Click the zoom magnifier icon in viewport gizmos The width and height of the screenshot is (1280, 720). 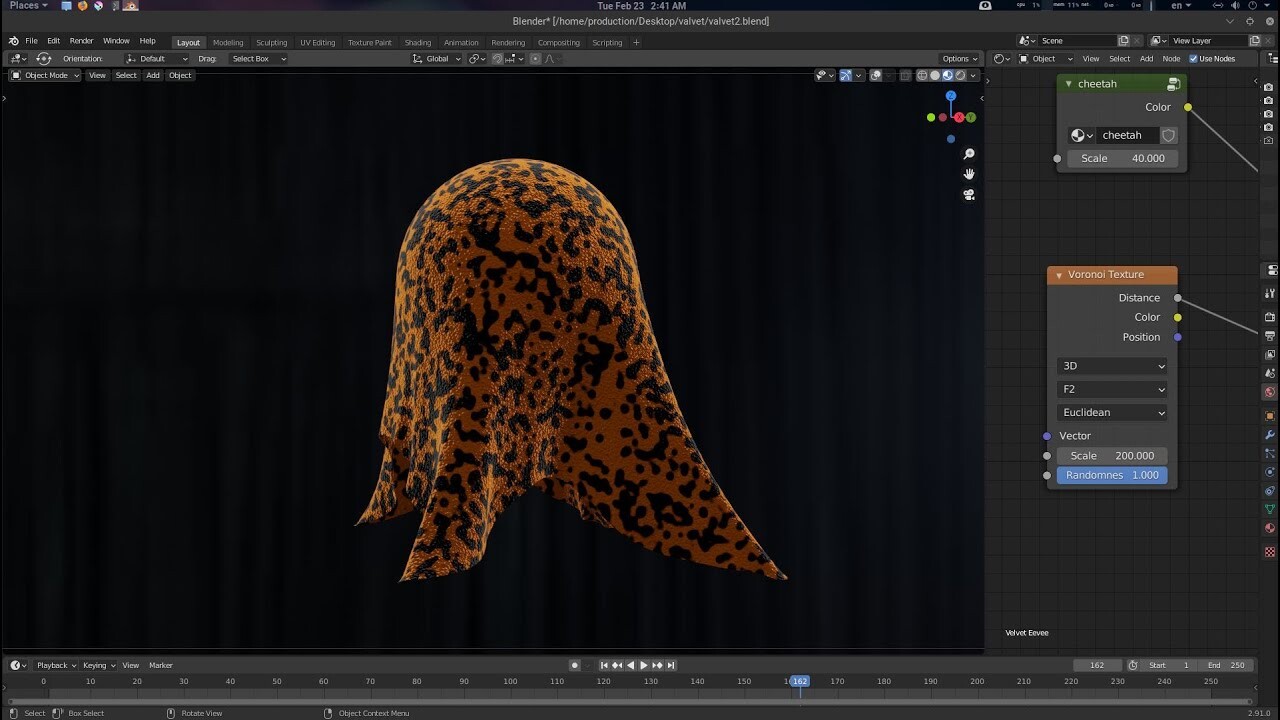[x=968, y=154]
